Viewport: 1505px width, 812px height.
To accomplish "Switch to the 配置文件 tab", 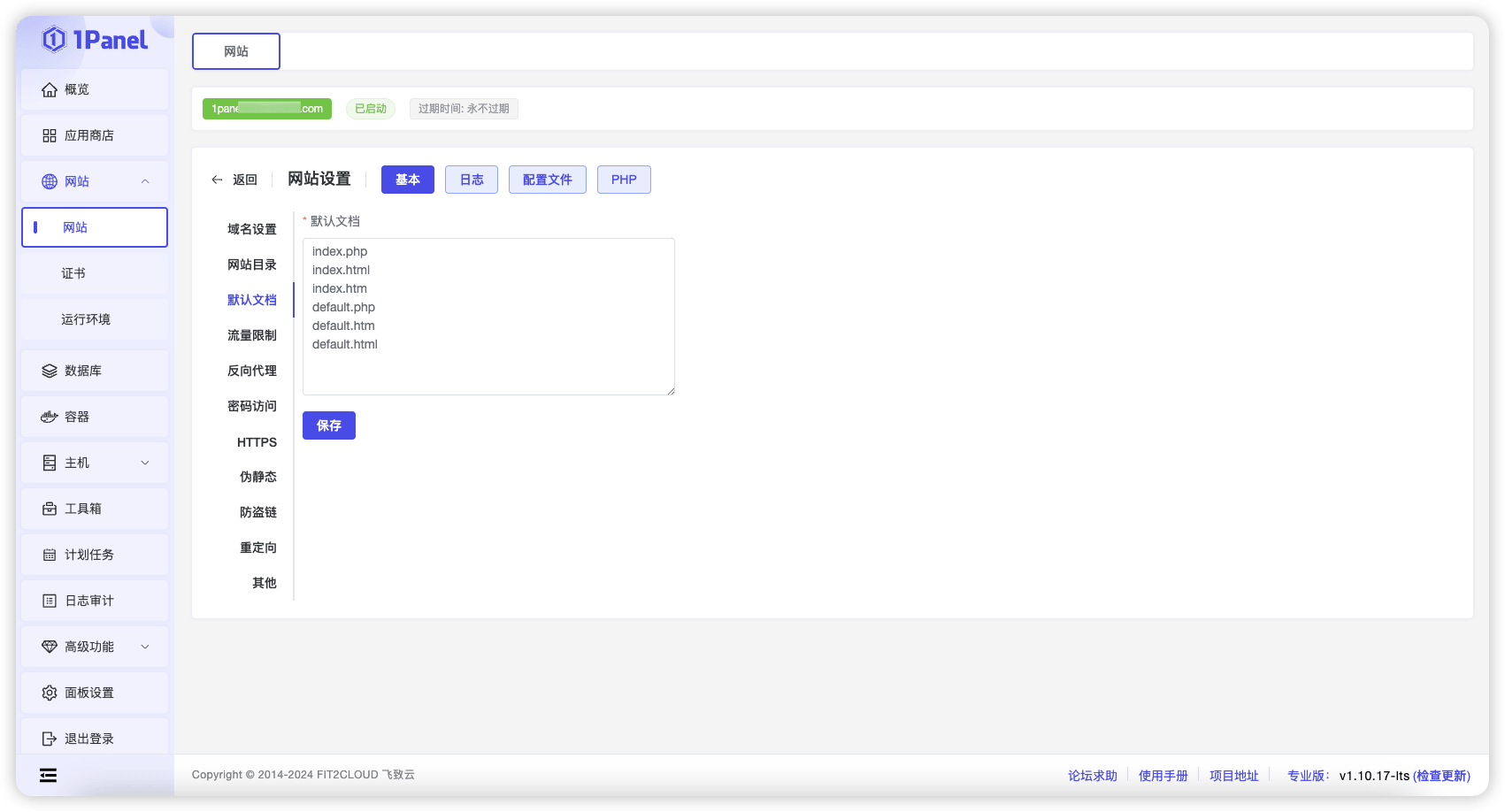I will [548, 180].
